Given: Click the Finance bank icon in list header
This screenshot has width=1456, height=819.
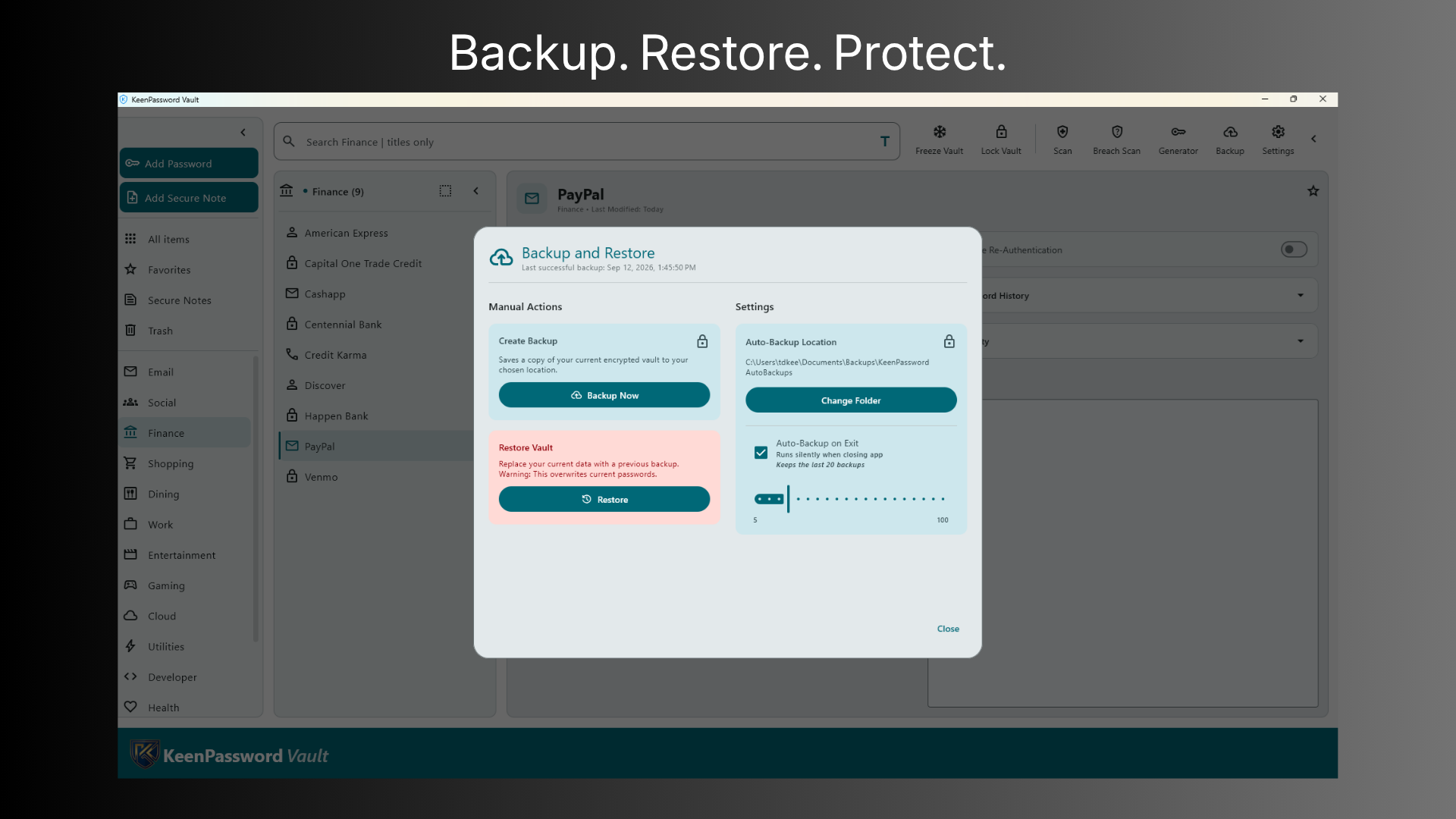Looking at the screenshot, I should [287, 191].
